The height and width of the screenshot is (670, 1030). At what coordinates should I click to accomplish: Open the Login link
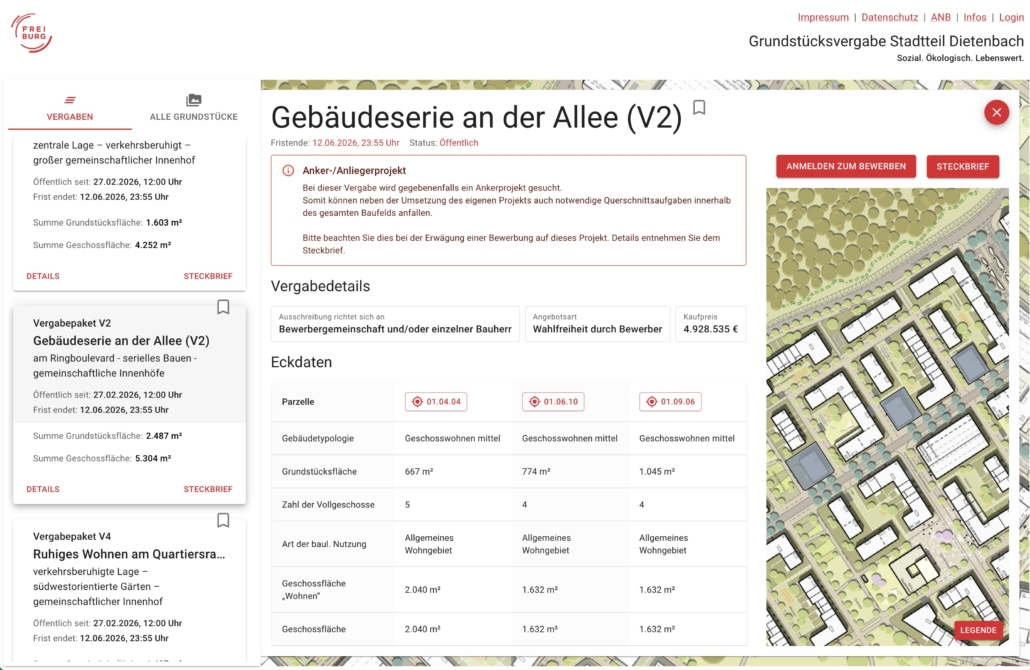point(1011,17)
